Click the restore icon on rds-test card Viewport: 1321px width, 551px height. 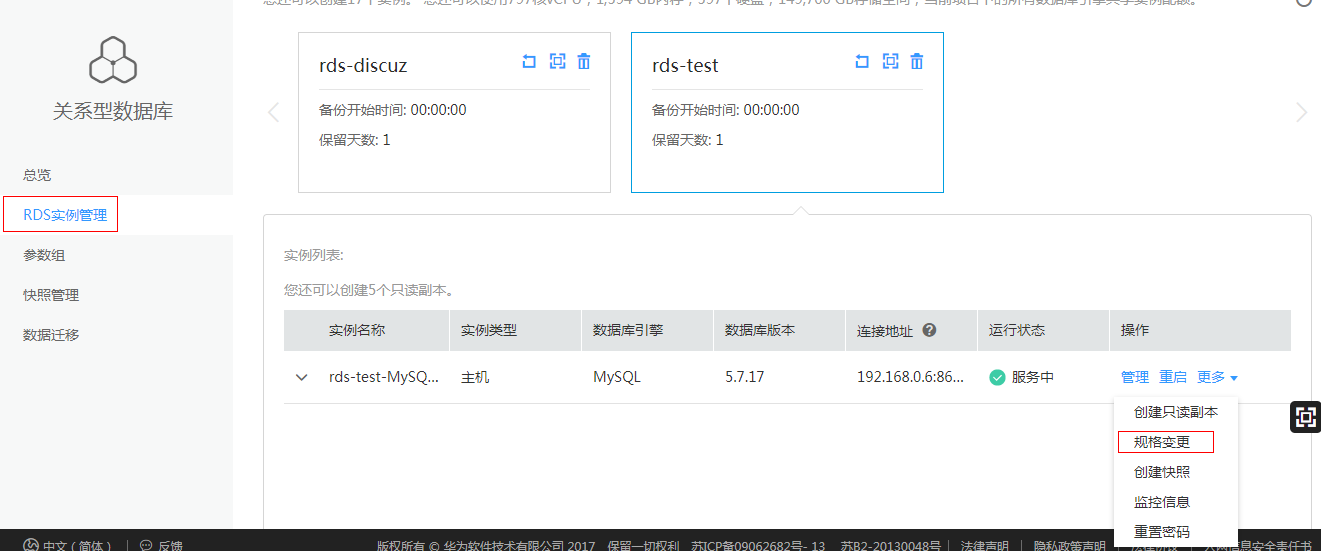coord(862,61)
